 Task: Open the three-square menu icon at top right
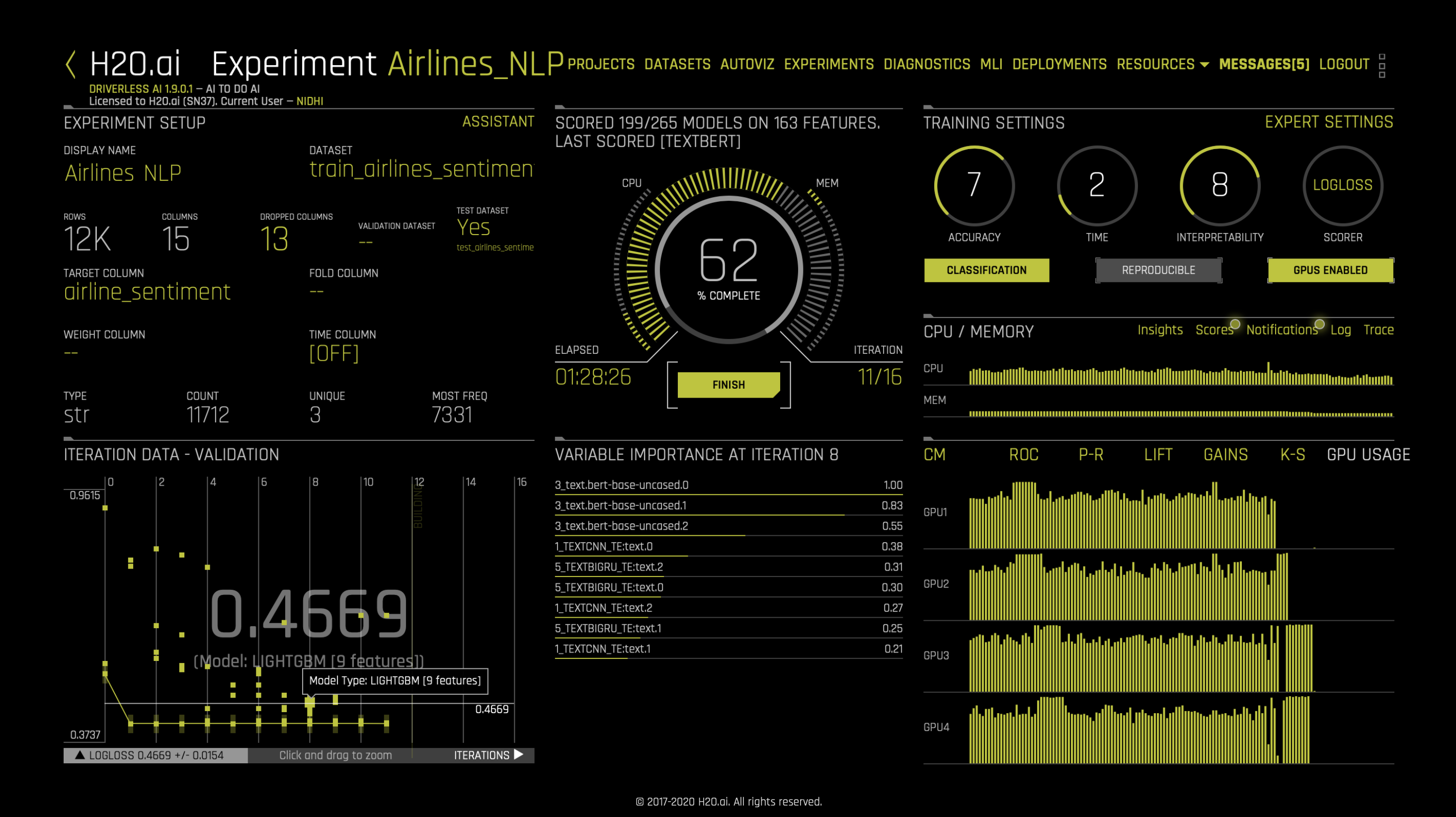[x=1381, y=66]
